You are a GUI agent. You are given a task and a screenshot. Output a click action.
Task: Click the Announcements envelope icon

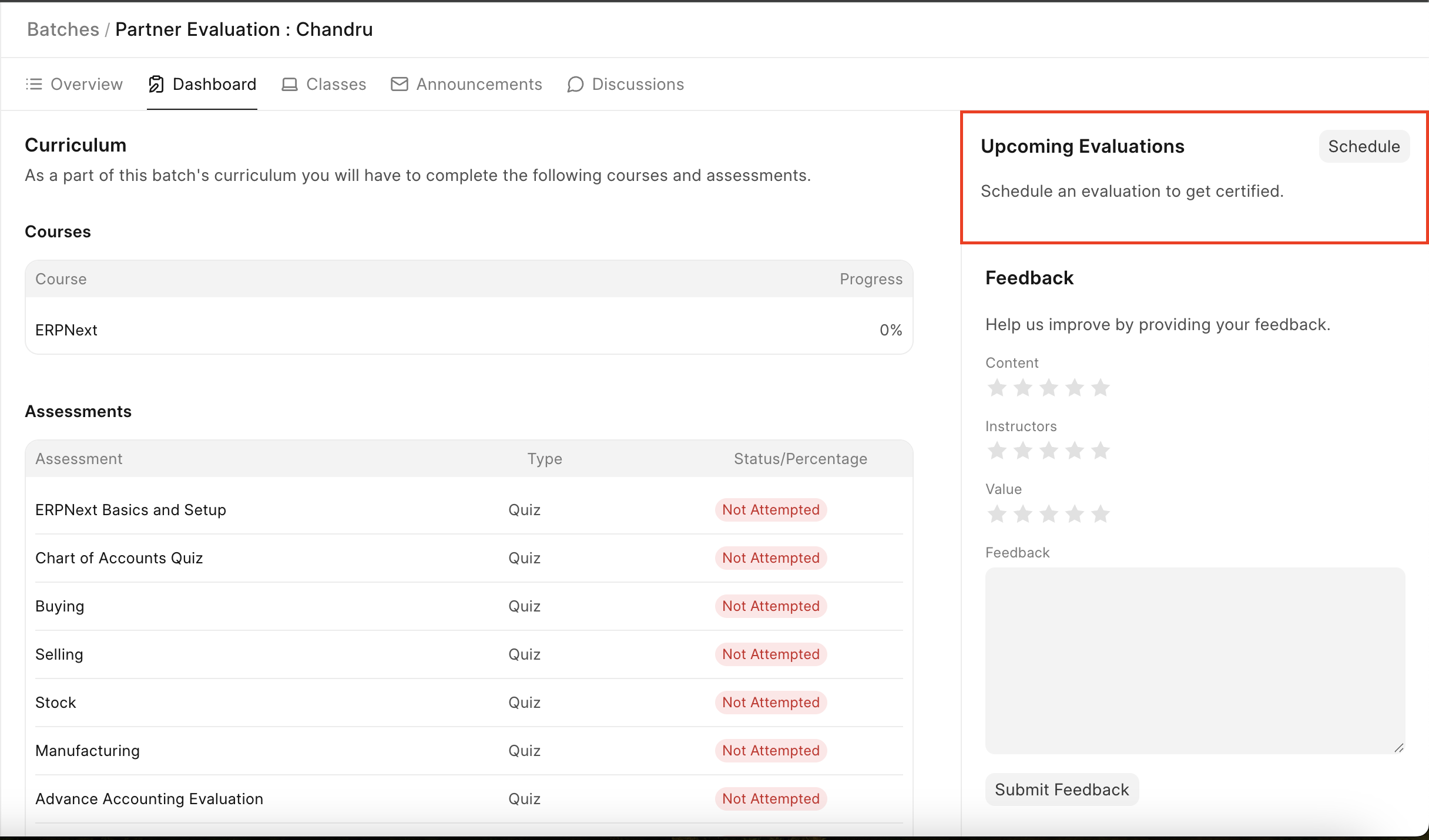(x=400, y=84)
